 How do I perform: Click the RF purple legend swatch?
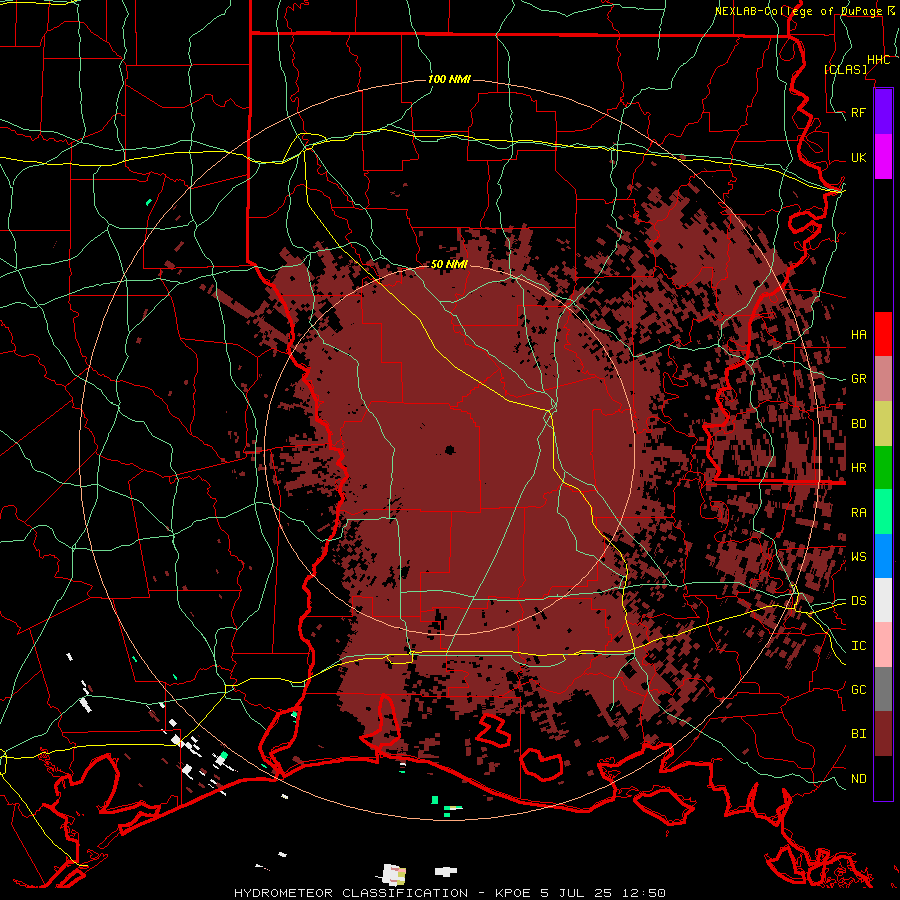(883, 112)
